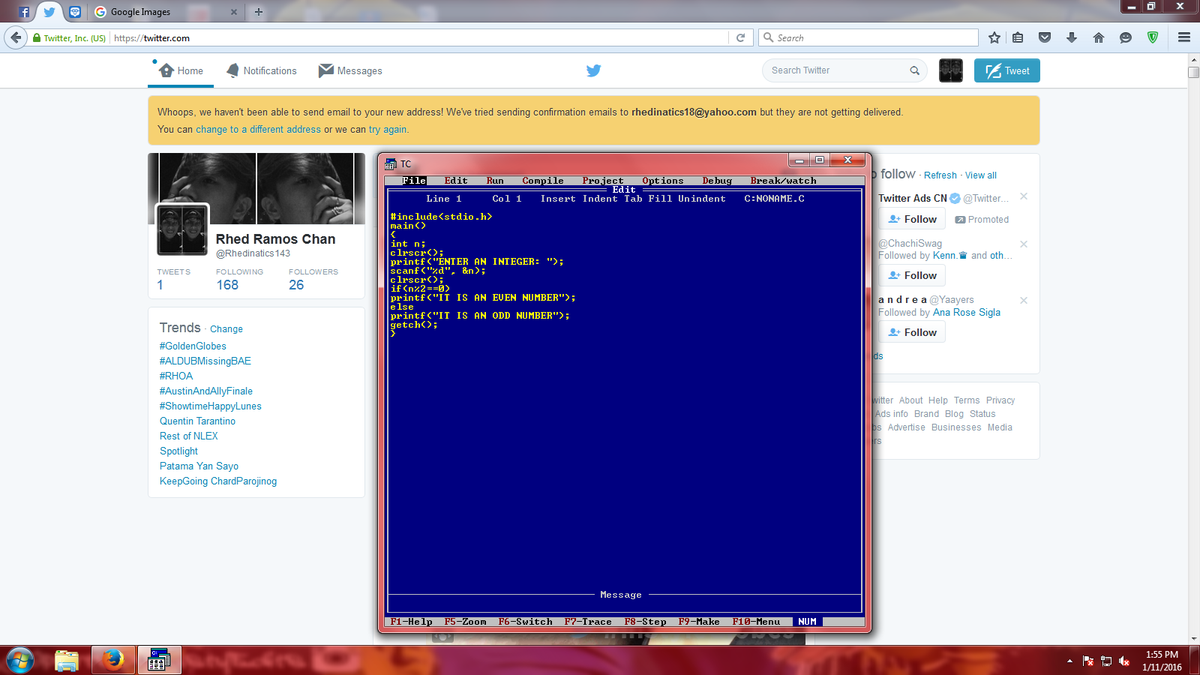The image size is (1200, 675).
Task: Open Twitter Messages
Action: (350, 71)
